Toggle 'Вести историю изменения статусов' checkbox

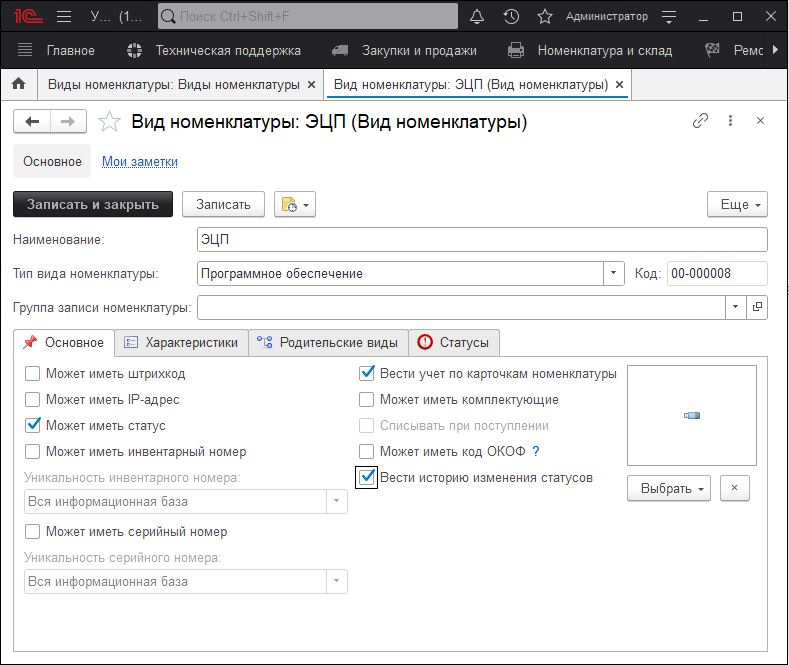(367, 478)
